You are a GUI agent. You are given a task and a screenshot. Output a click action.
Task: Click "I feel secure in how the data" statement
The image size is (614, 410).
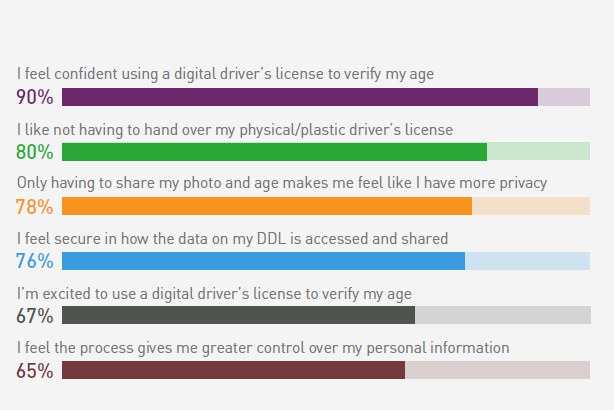(x=232, y=239)
